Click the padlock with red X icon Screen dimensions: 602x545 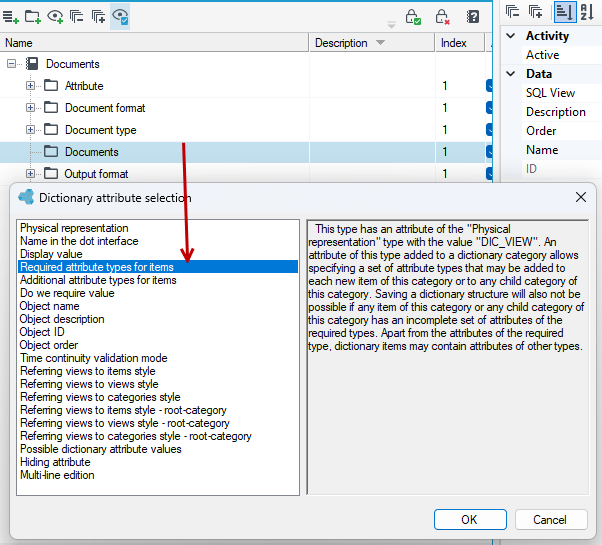[x=442, y=17]
